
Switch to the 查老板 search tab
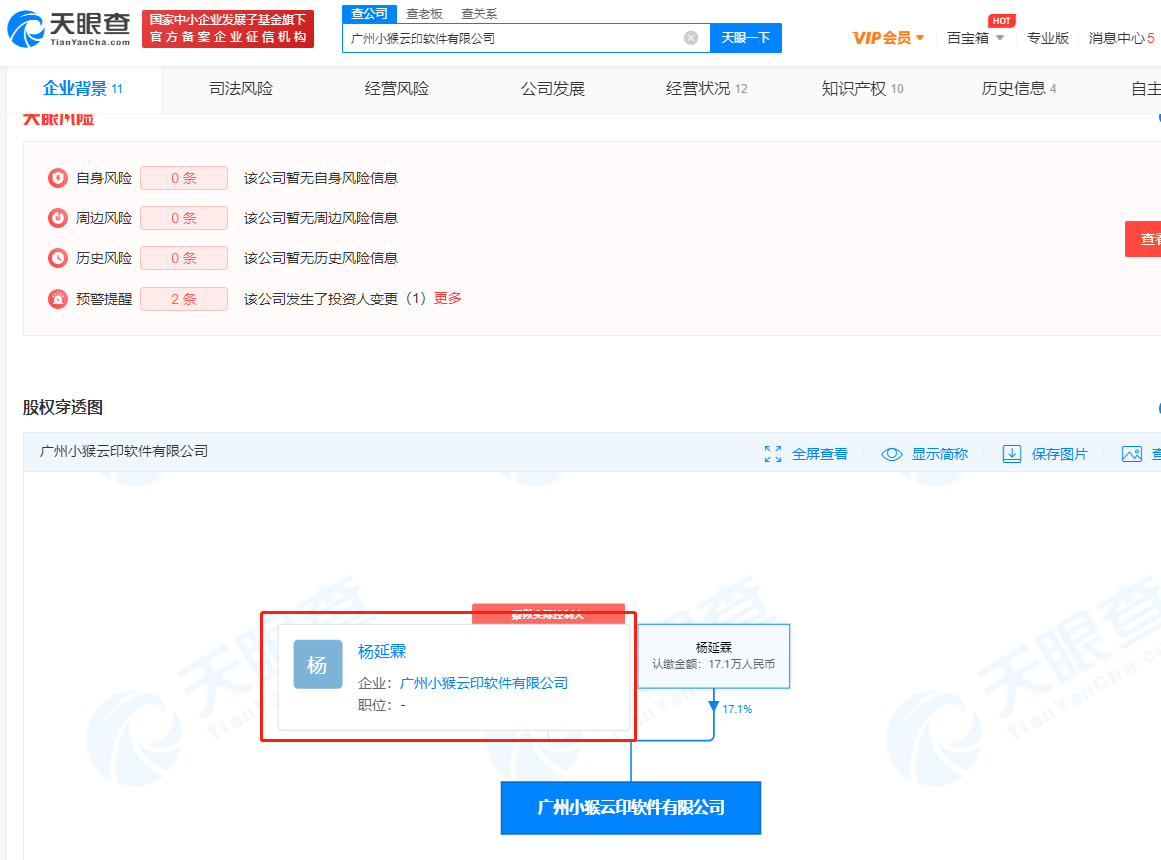click(426, 14)
